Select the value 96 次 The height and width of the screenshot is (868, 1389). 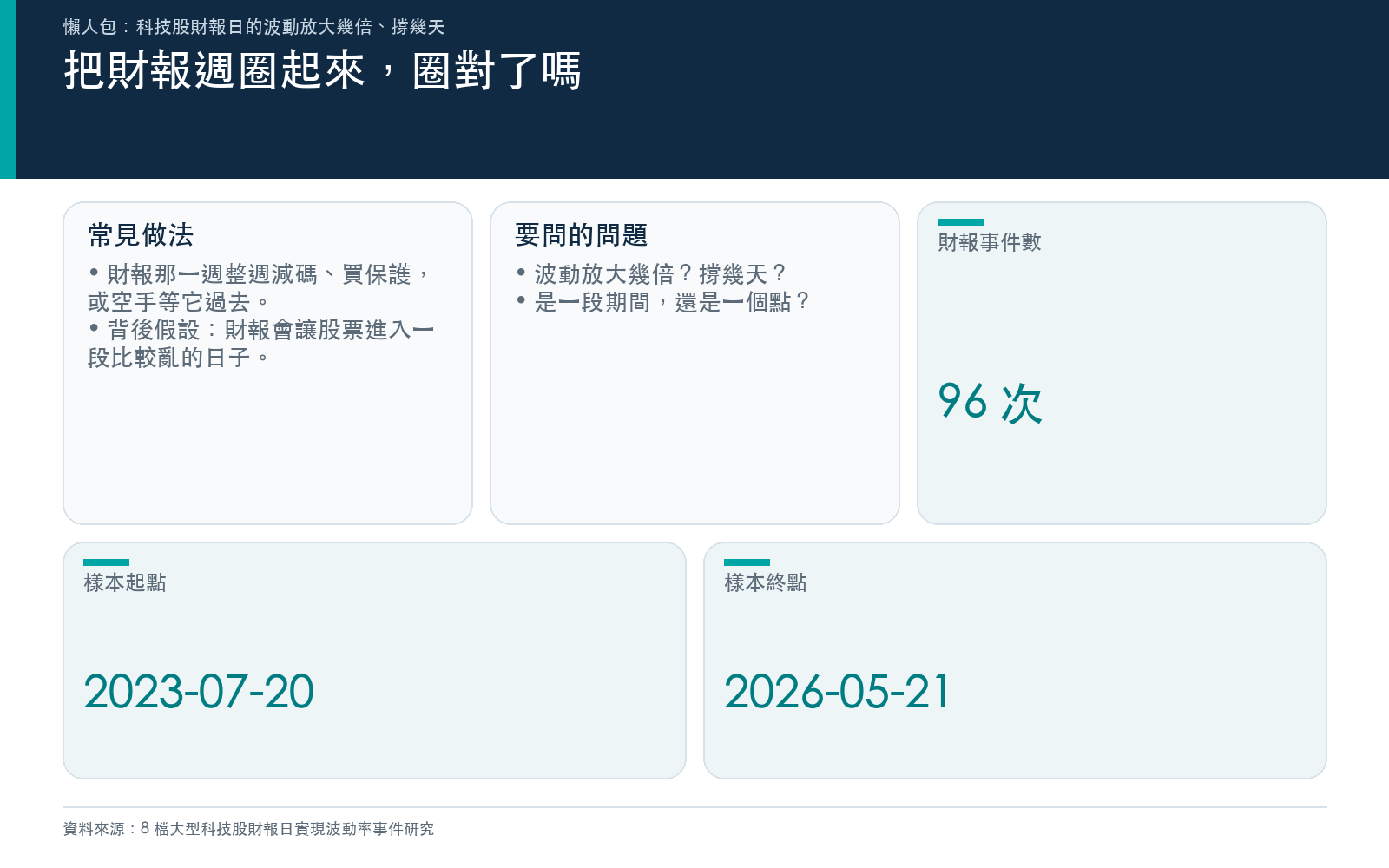coord(990,402)
